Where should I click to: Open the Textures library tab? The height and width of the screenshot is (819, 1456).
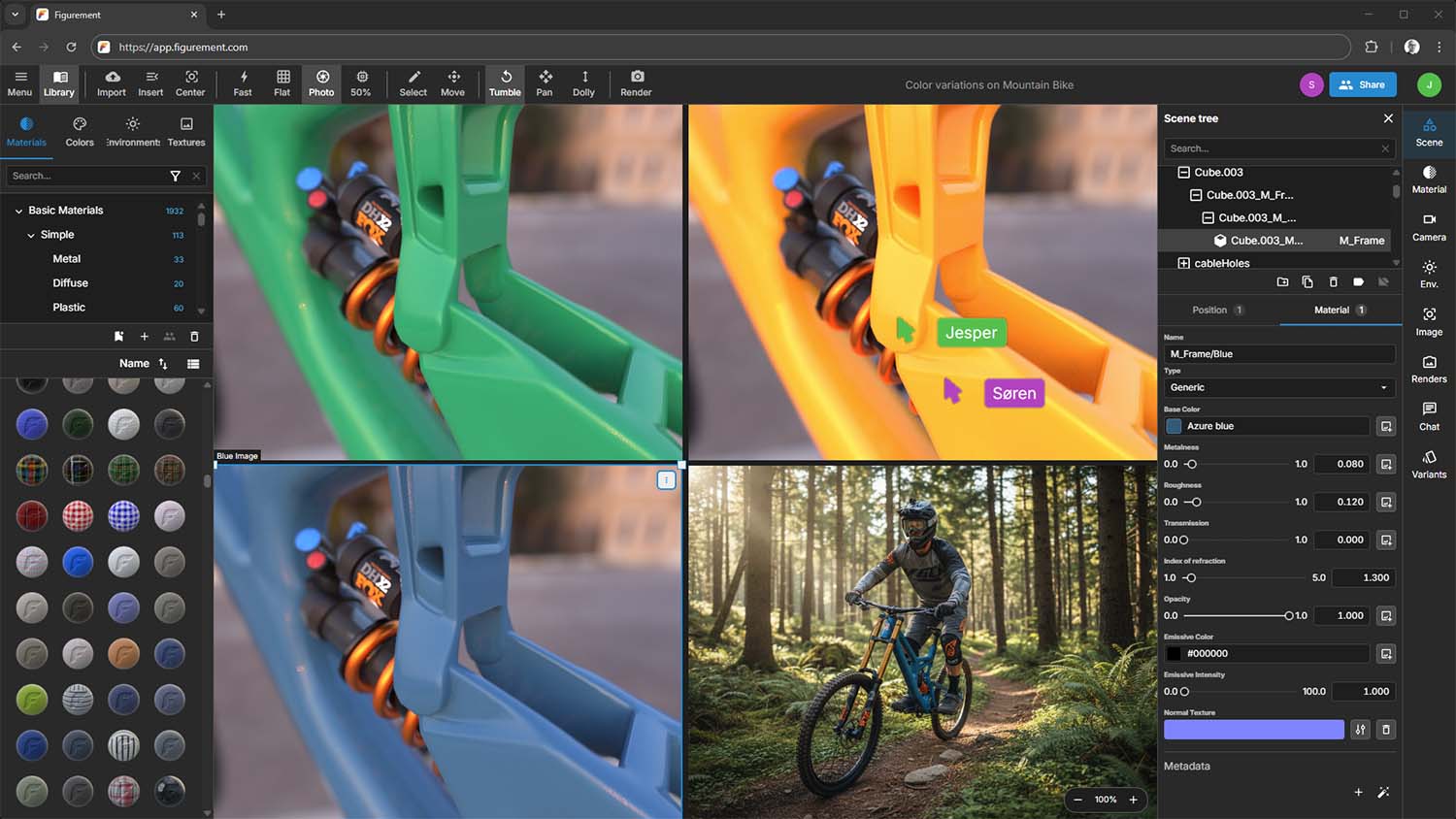(185, 130)
